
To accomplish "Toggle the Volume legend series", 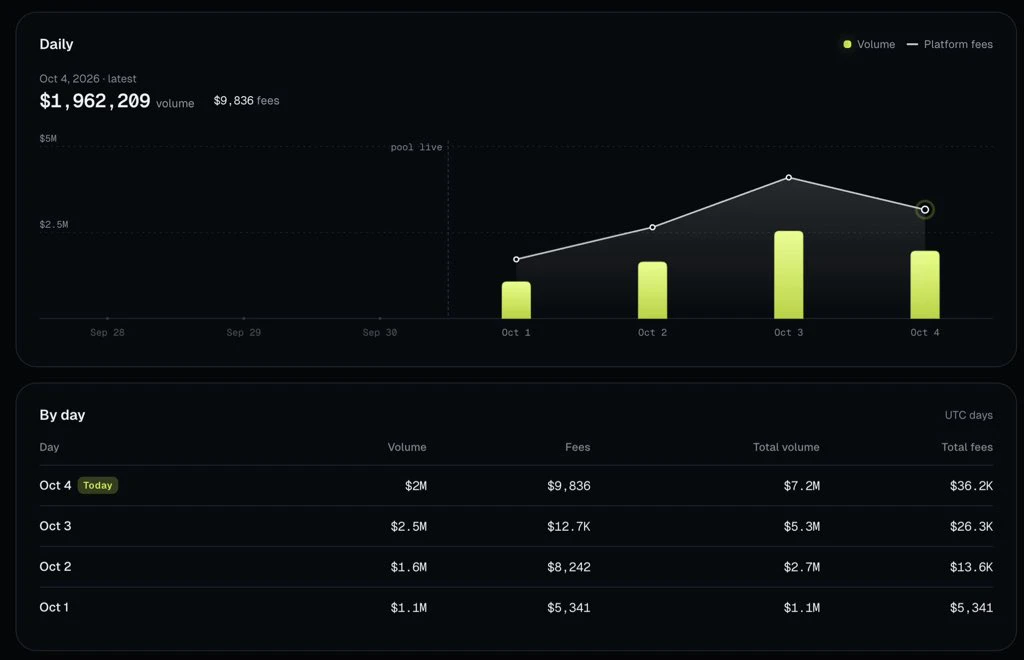I will pos(869,44).
